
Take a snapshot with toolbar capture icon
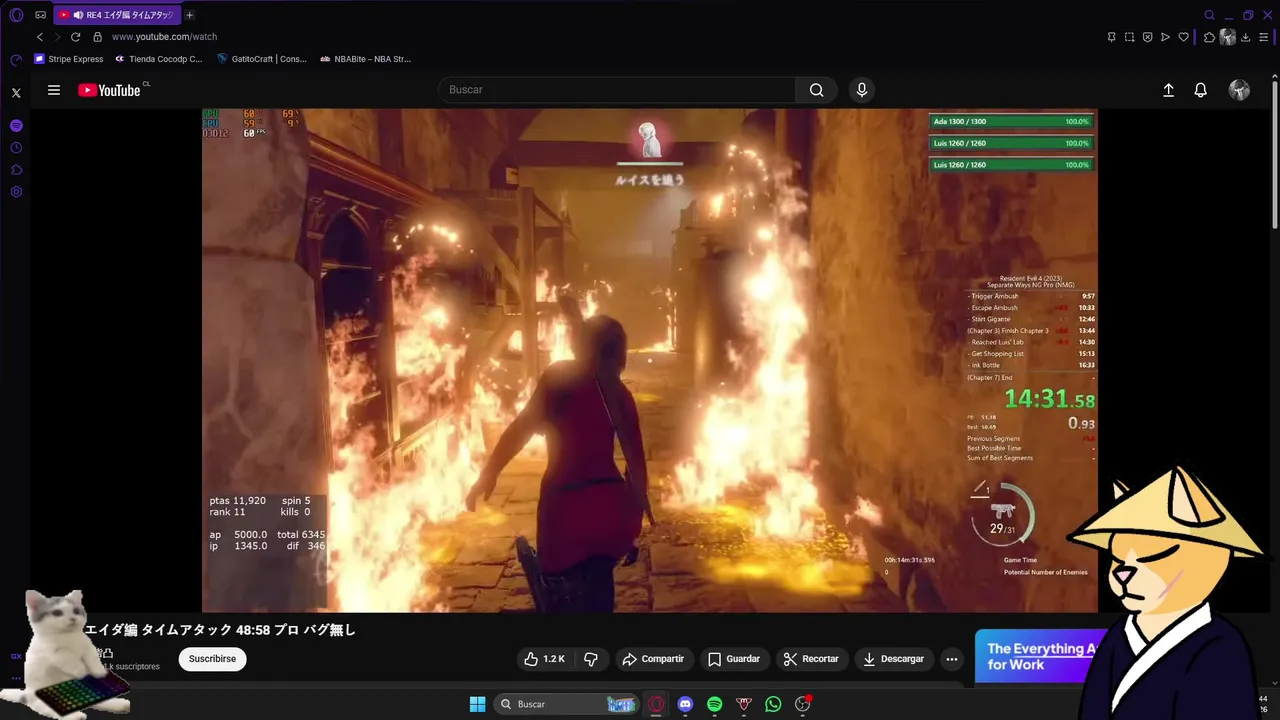pos(1129,37)
